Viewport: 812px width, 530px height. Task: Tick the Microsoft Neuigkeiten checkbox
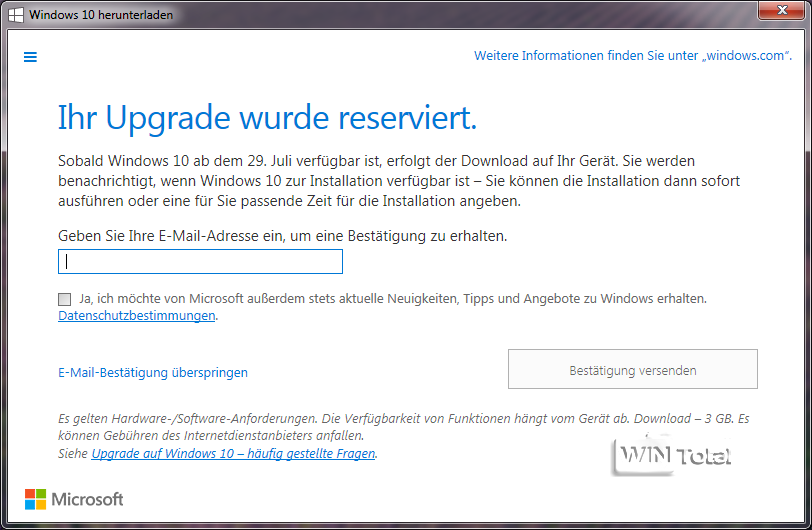[x=65, y=299]
